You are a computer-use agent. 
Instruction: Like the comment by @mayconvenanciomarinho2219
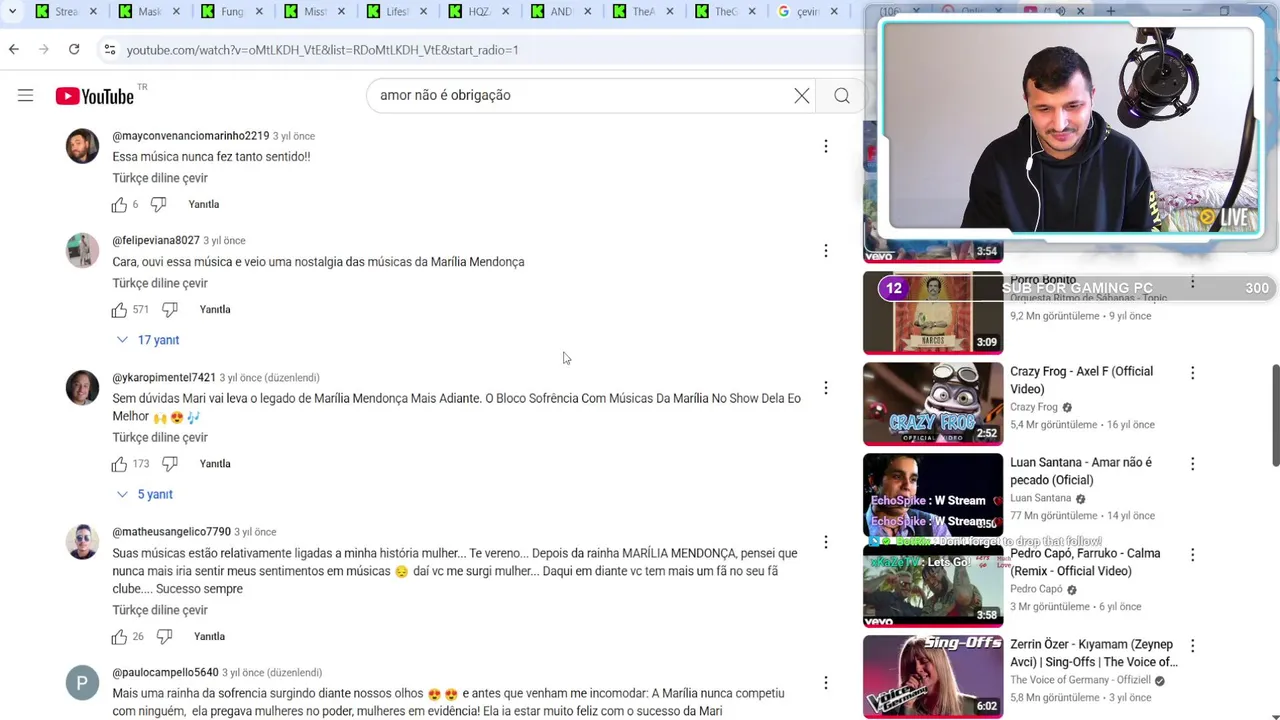pos(119,205)
